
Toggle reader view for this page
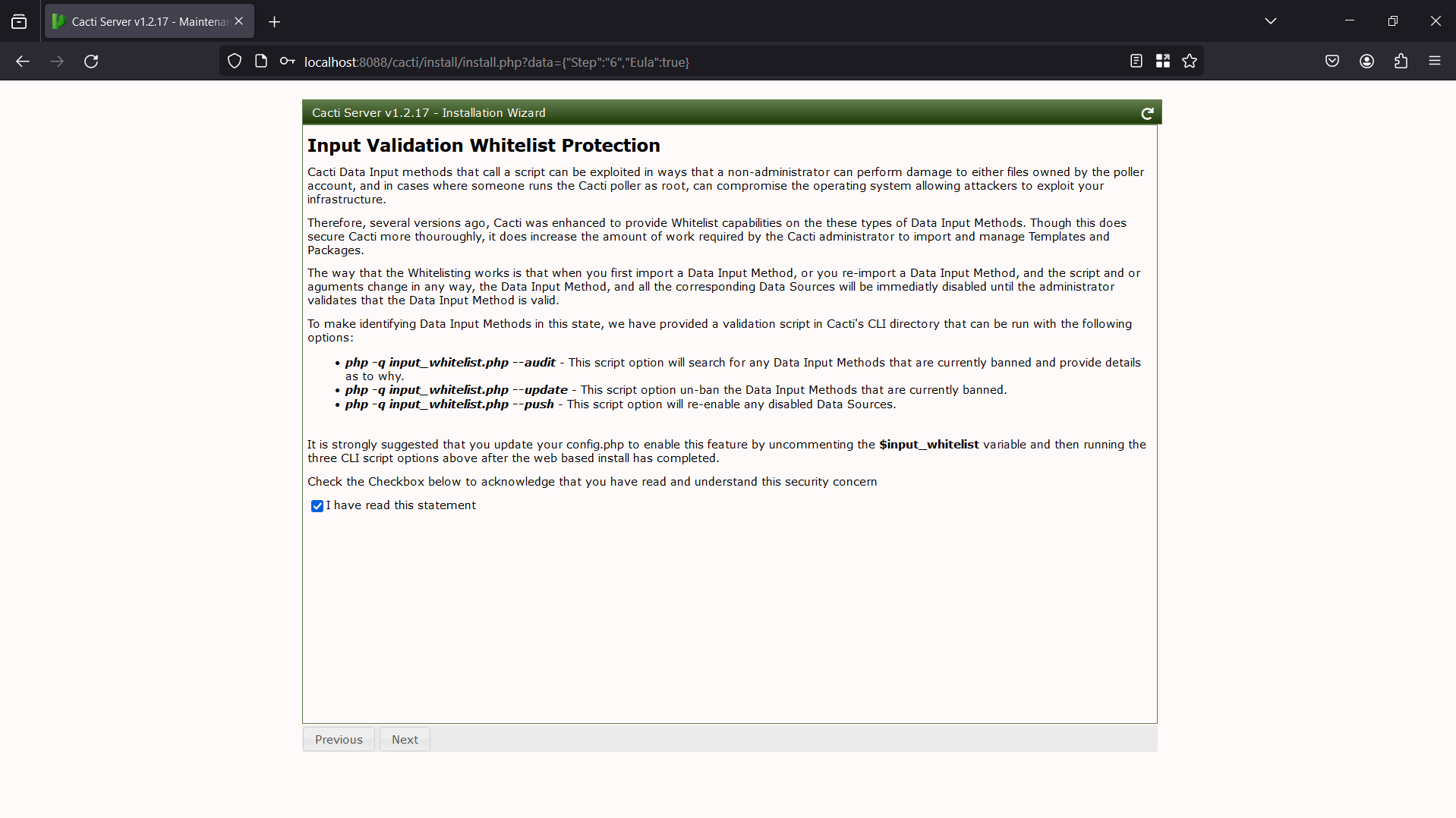(1136, 61)
